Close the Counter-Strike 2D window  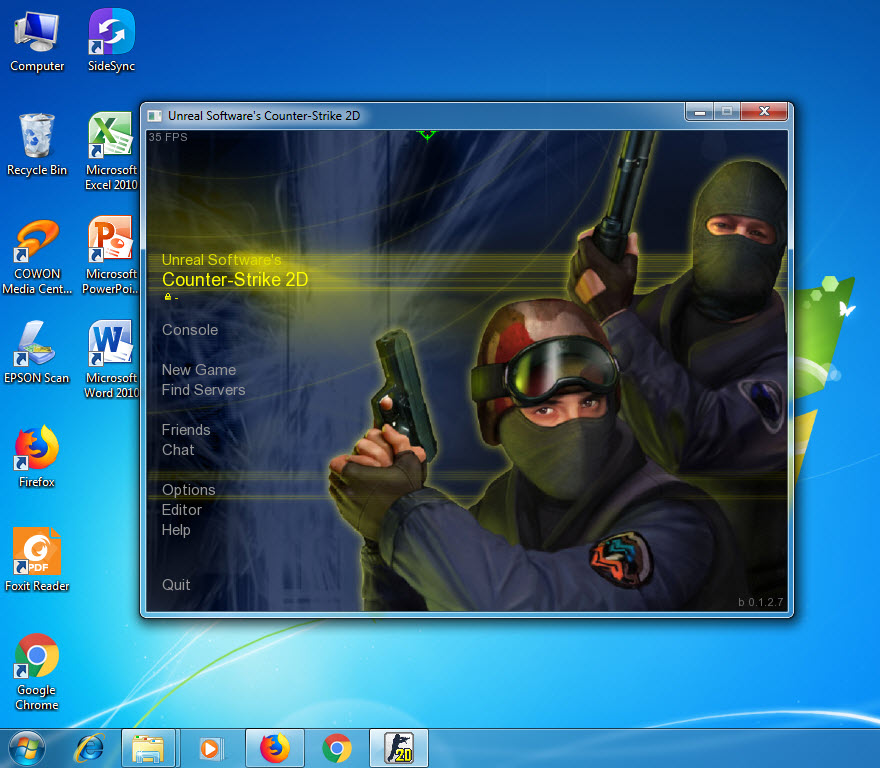pos(764,112)
